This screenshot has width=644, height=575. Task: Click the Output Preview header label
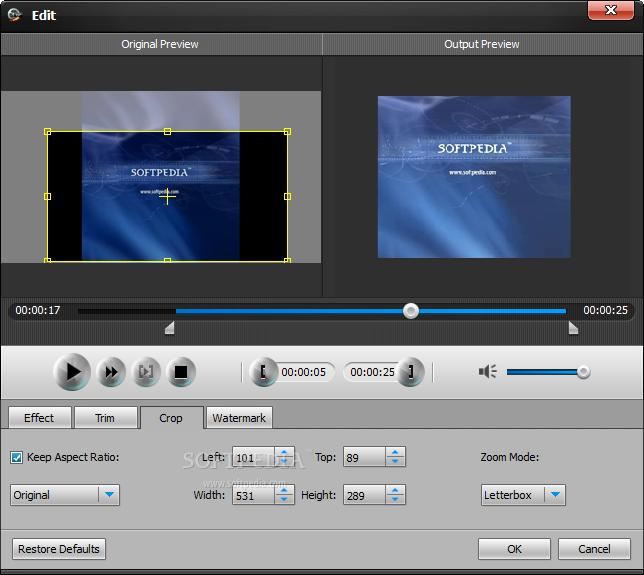[x=482, y=44]
